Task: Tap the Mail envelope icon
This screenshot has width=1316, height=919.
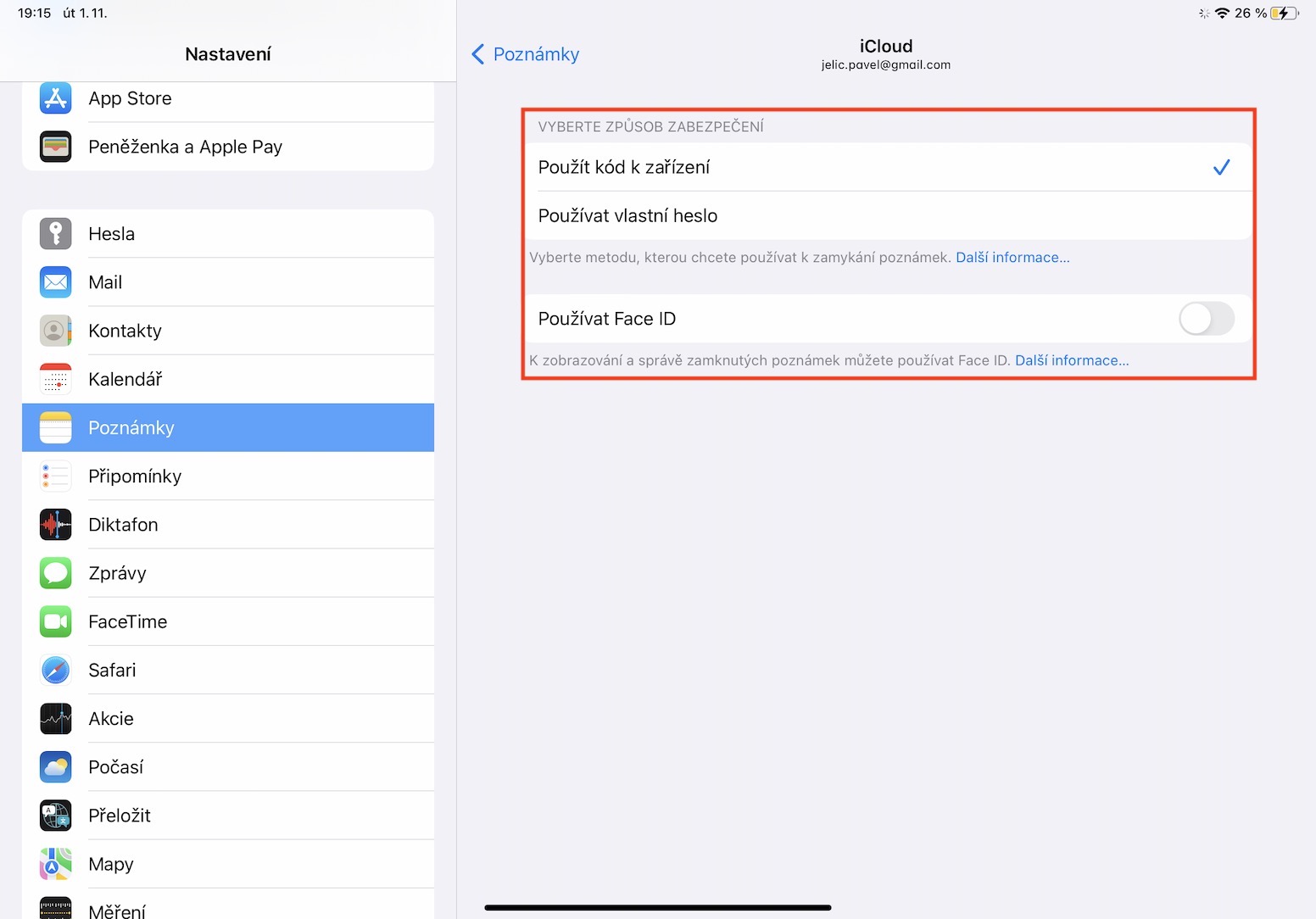Action: tap(55, 282)
